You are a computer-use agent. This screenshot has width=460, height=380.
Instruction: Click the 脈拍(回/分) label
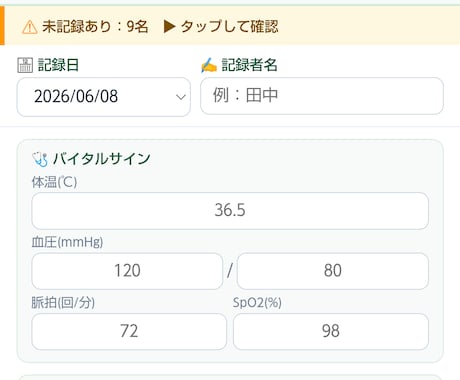(x=63, y=303)
